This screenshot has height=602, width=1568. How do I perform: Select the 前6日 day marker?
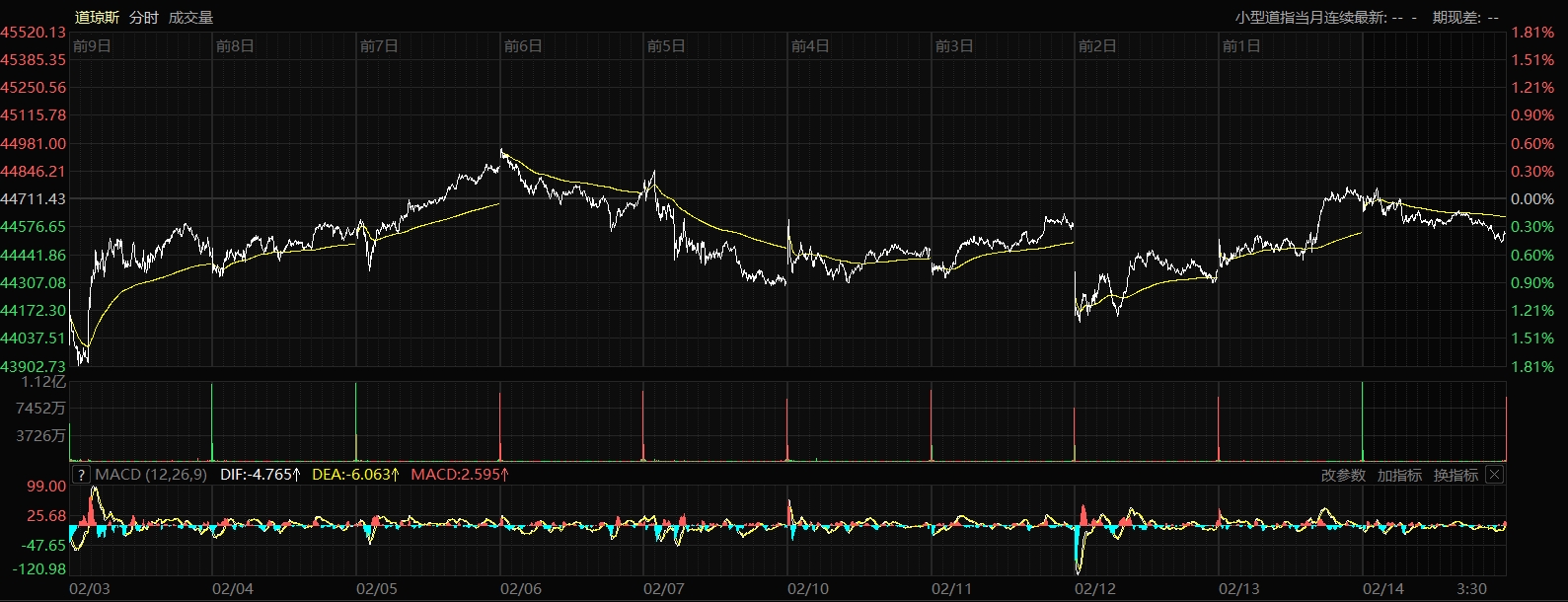pyautogui.click(x=523, y=46)
